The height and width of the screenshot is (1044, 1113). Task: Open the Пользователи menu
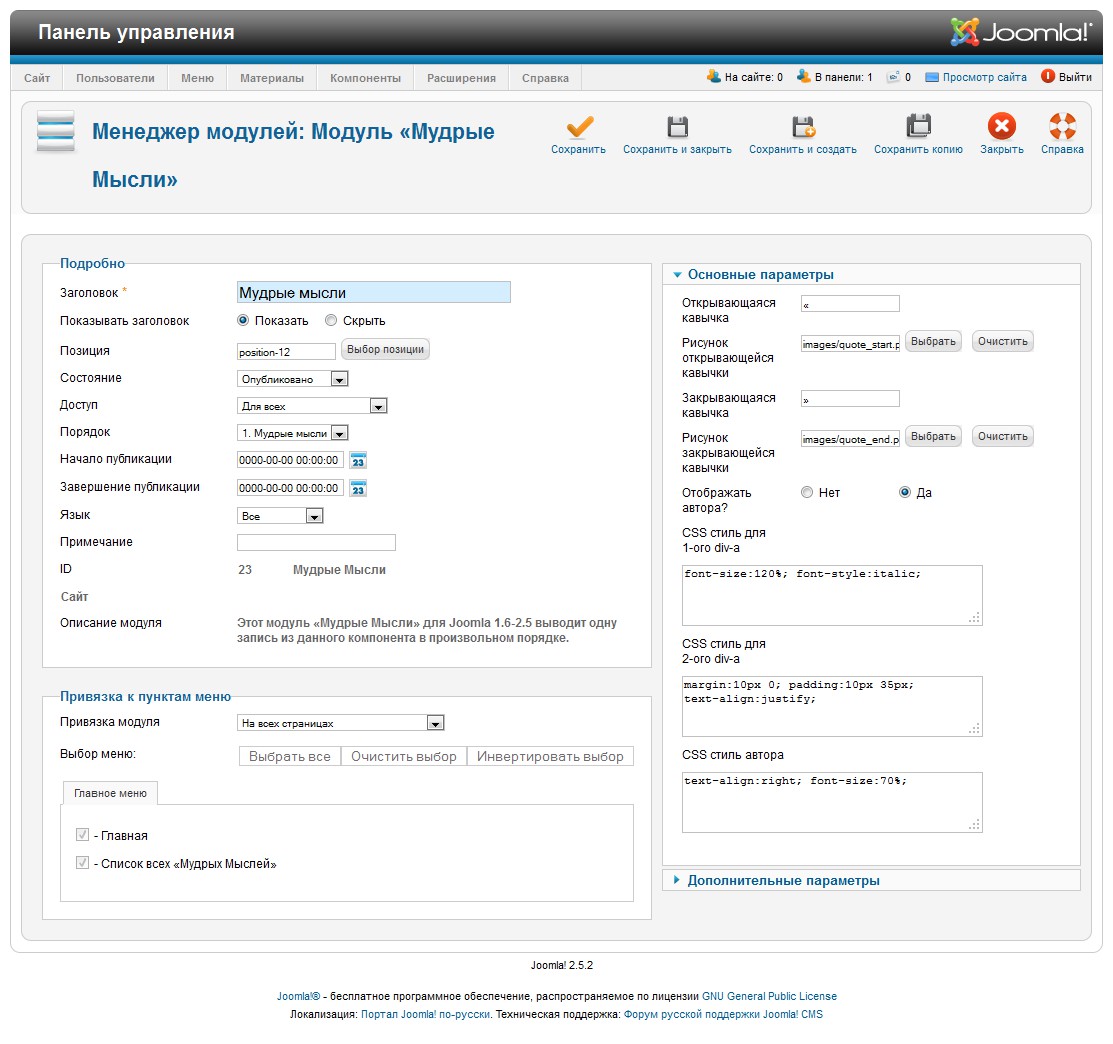click(x=115, y=78)
